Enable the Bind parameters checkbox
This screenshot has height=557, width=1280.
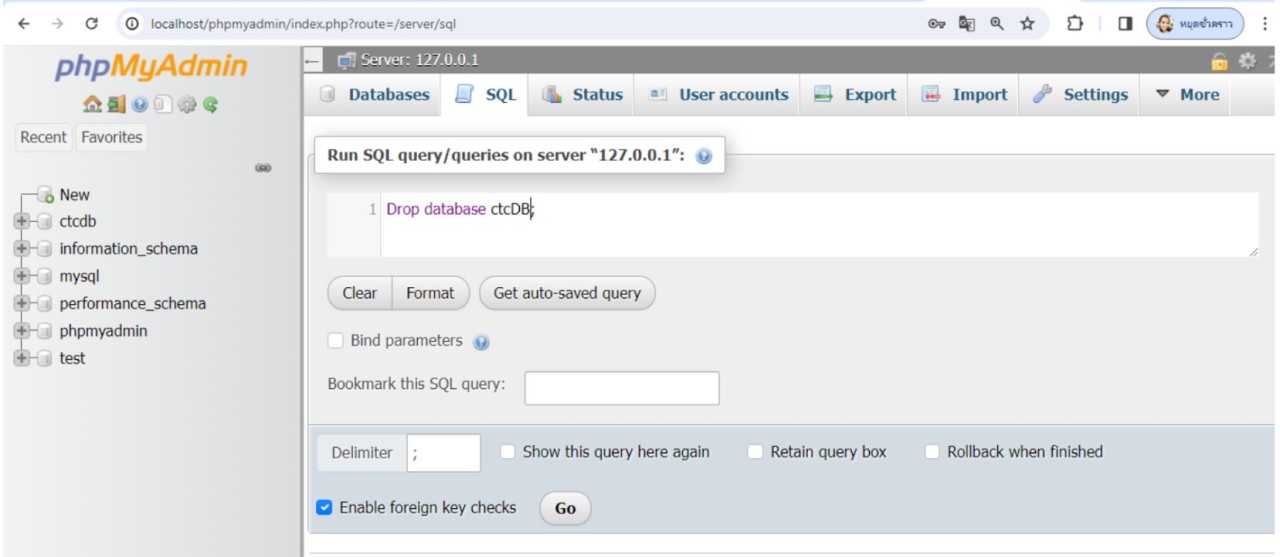pos(336,341)
